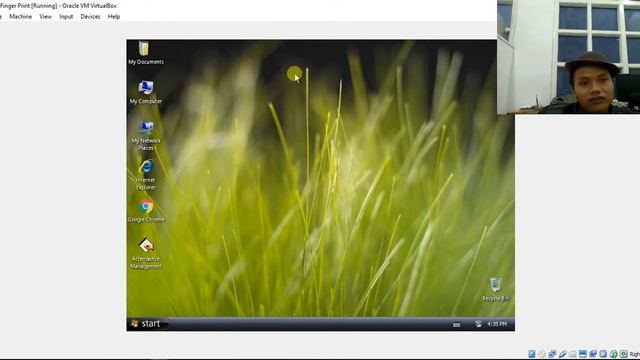Click the display status icon
This screenshot has width=640, height=360.
[583, 354]
